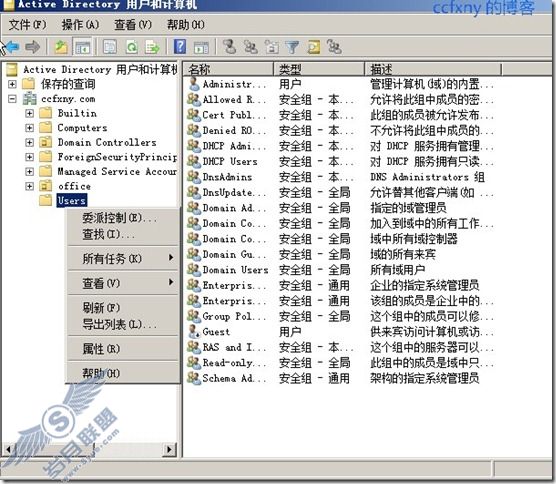The width and height of the screenshot is (556, 484).
Task: Expand the 保存的查询 tree node
Action: (x=12, y=84)
